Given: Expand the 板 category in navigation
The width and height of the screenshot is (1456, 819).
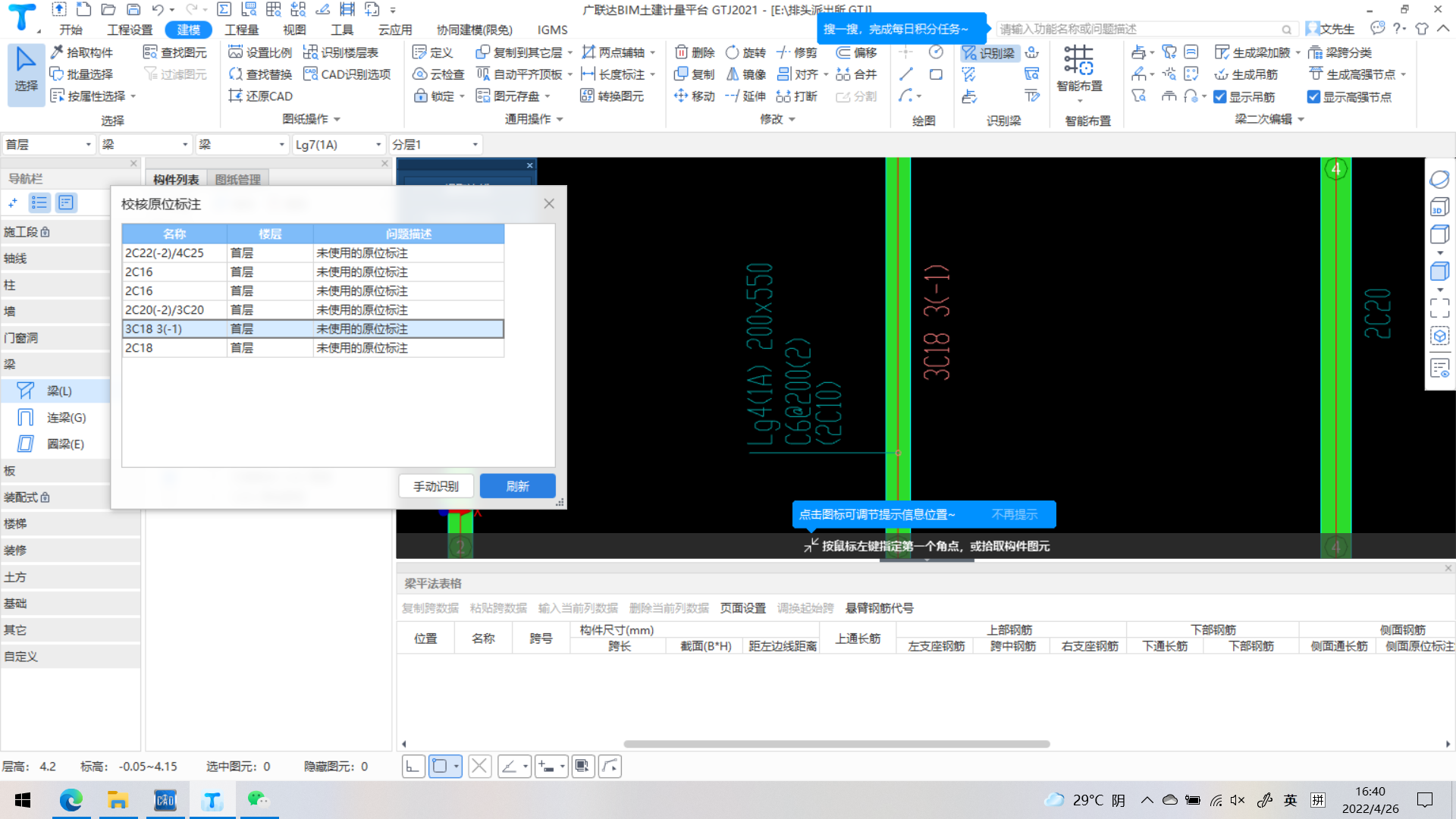Looking at the screenshot, I should pyautogui.click(x=70, y=471).
